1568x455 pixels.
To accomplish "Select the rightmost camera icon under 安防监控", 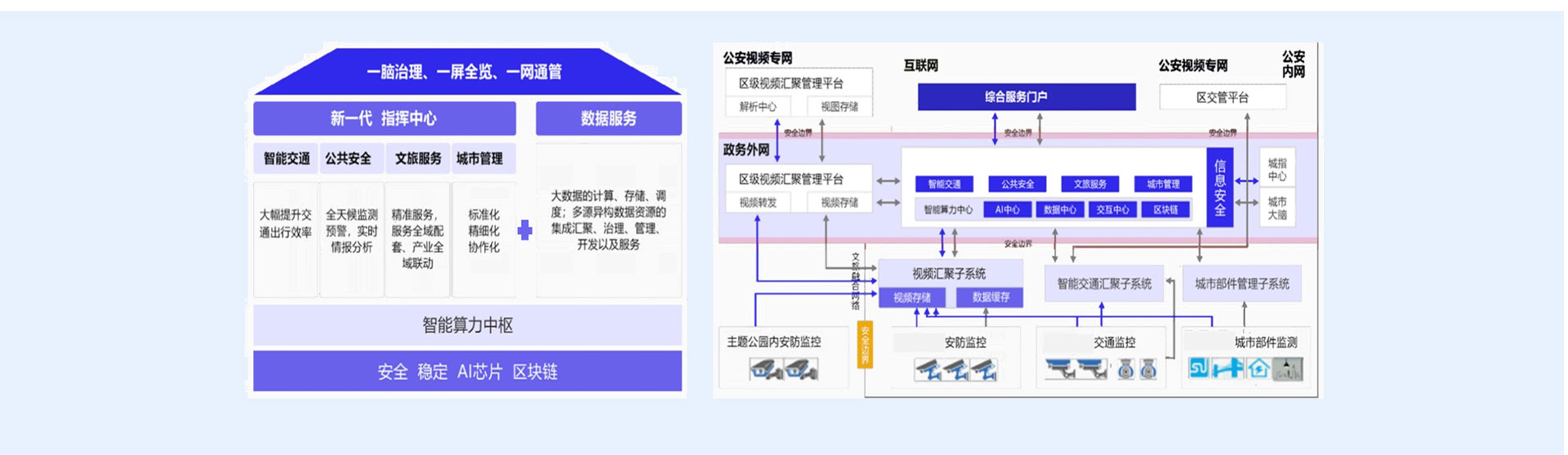I will [984, 371].
